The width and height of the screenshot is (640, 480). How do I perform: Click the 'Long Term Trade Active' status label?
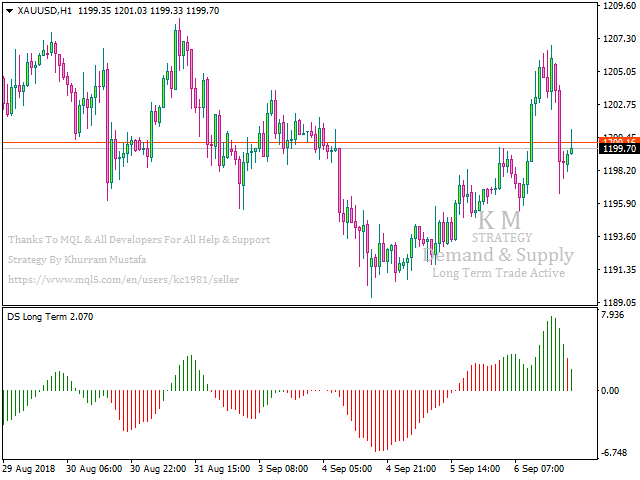498,273
